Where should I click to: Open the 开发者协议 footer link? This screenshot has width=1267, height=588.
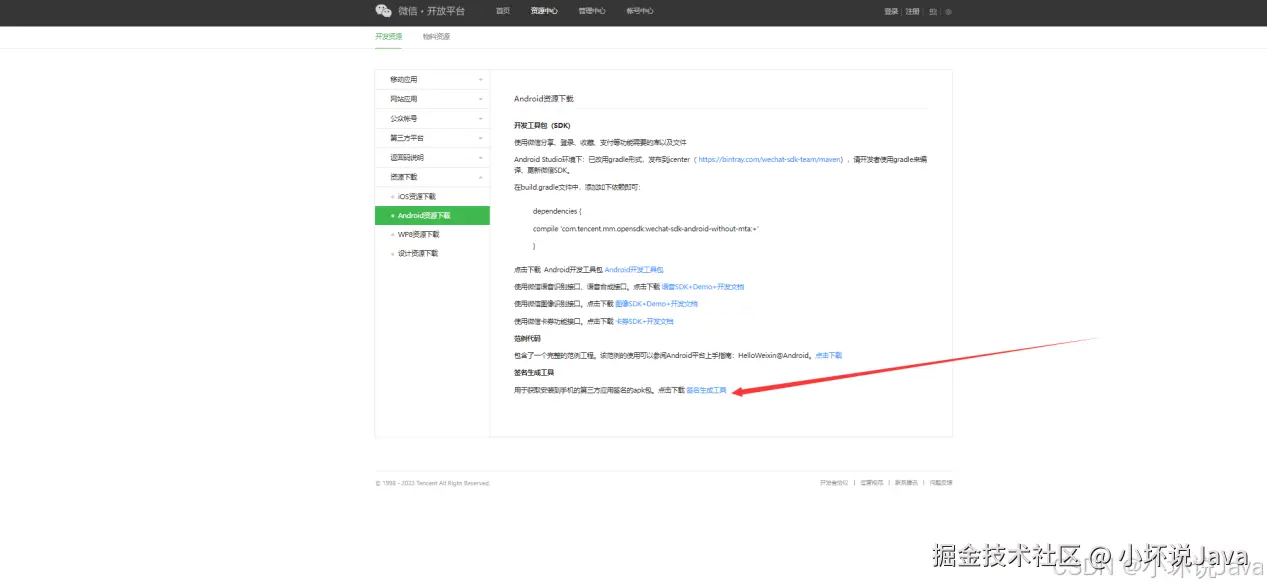pyautogui.click(x=834, y=482)
